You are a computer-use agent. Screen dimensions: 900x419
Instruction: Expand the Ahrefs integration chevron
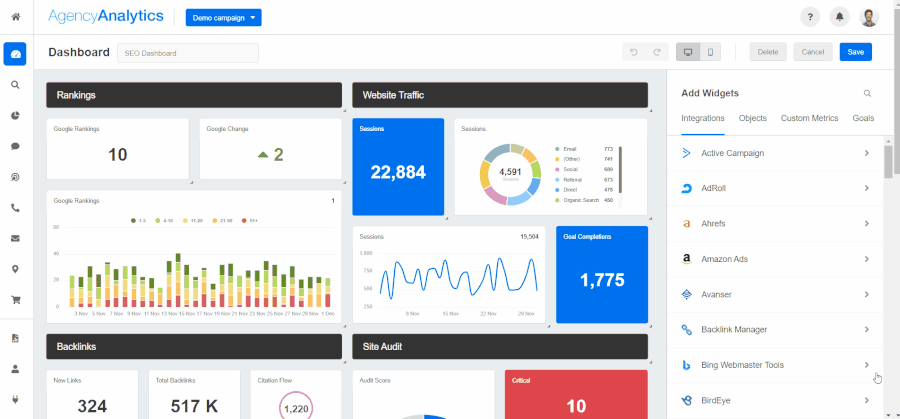(867, 224)
